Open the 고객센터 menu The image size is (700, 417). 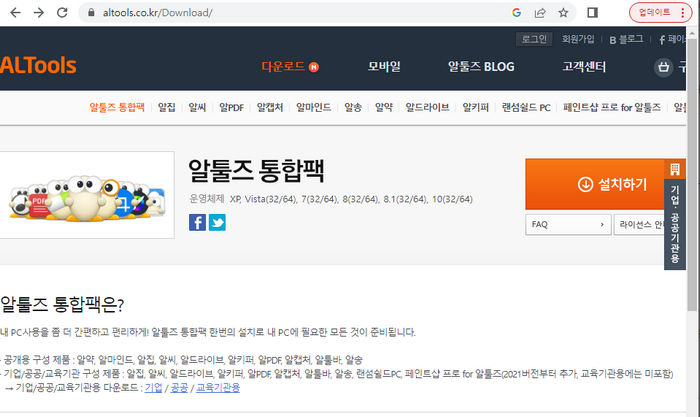pos(583,67)
